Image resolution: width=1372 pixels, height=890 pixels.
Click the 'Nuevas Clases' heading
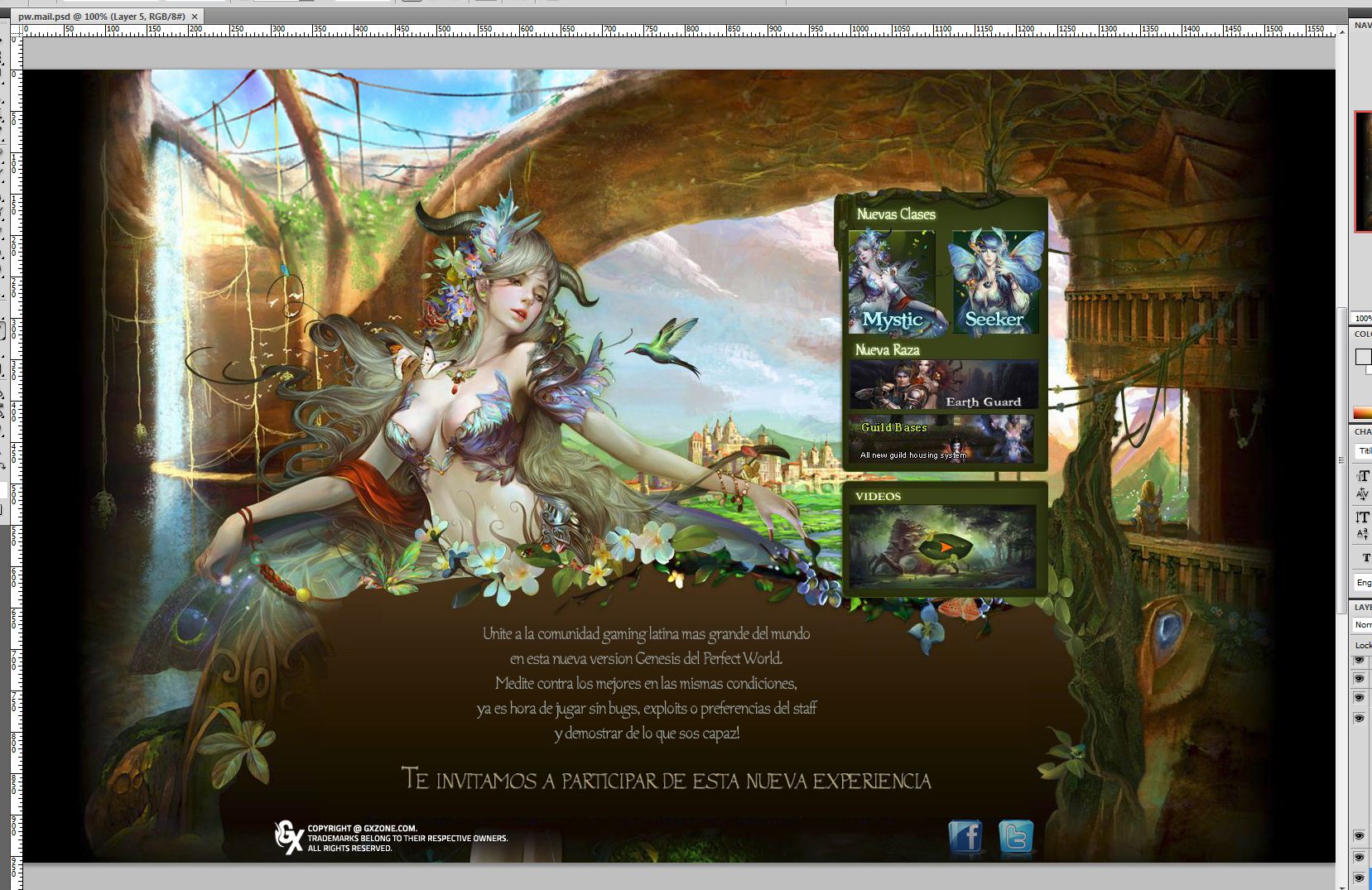point(896,214)
